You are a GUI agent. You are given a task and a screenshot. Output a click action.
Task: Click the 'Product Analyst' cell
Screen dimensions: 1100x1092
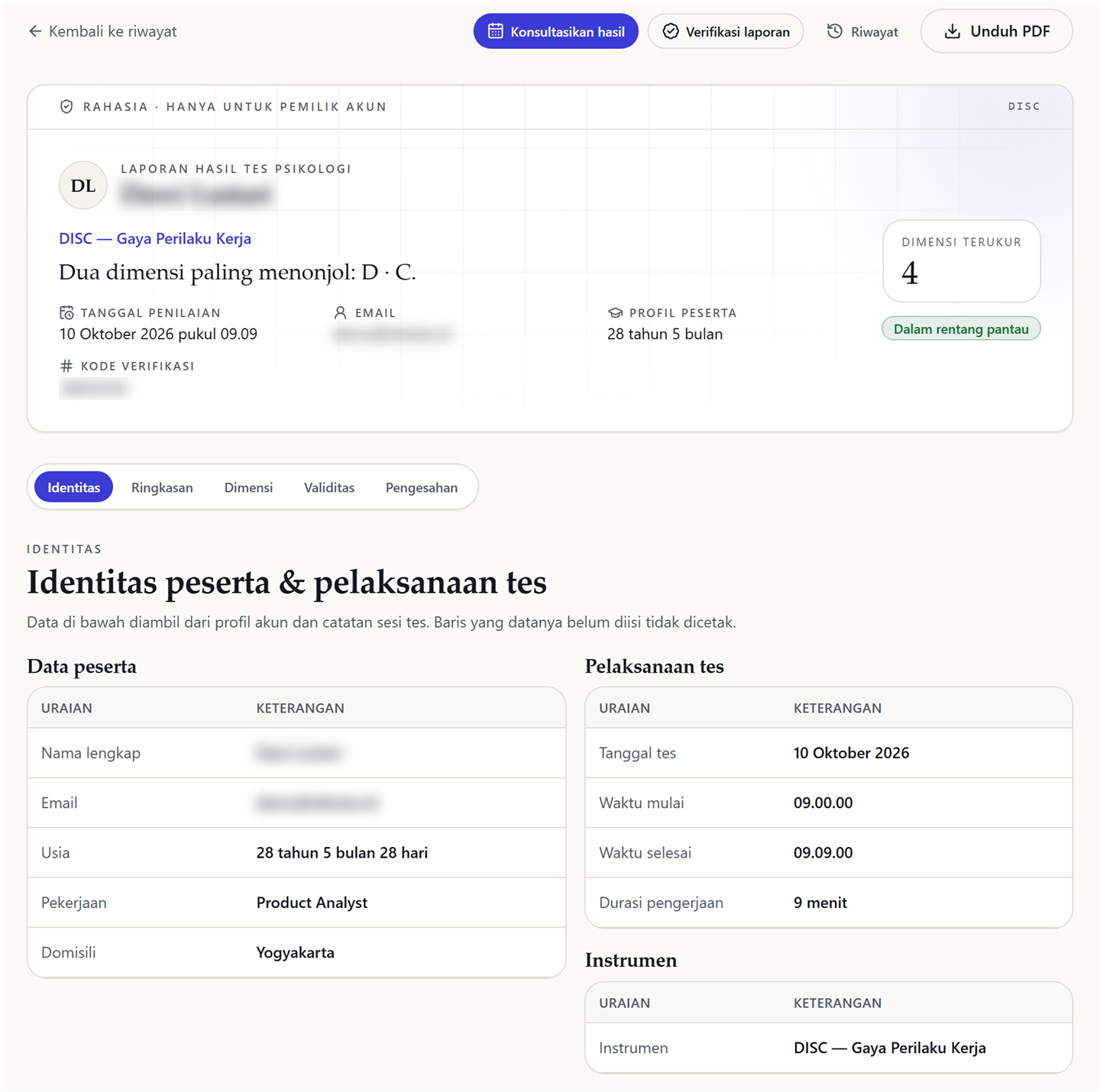click(312, 903)
